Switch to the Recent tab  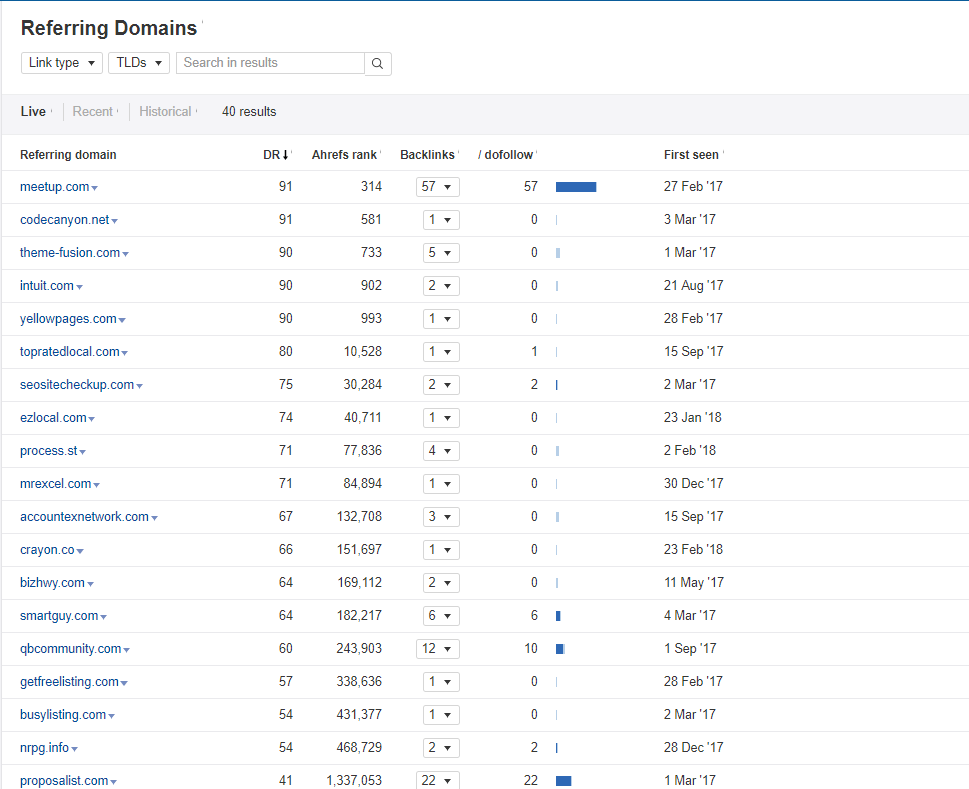pos(92,111)
